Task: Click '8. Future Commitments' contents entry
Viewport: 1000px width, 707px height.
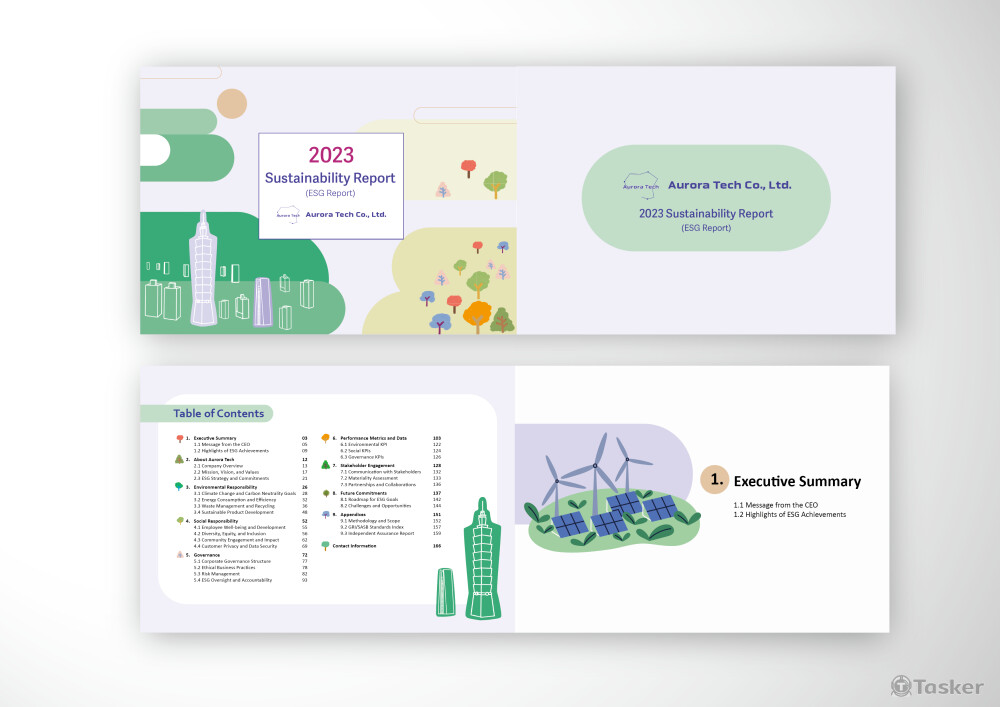Action: coord(360,493)
